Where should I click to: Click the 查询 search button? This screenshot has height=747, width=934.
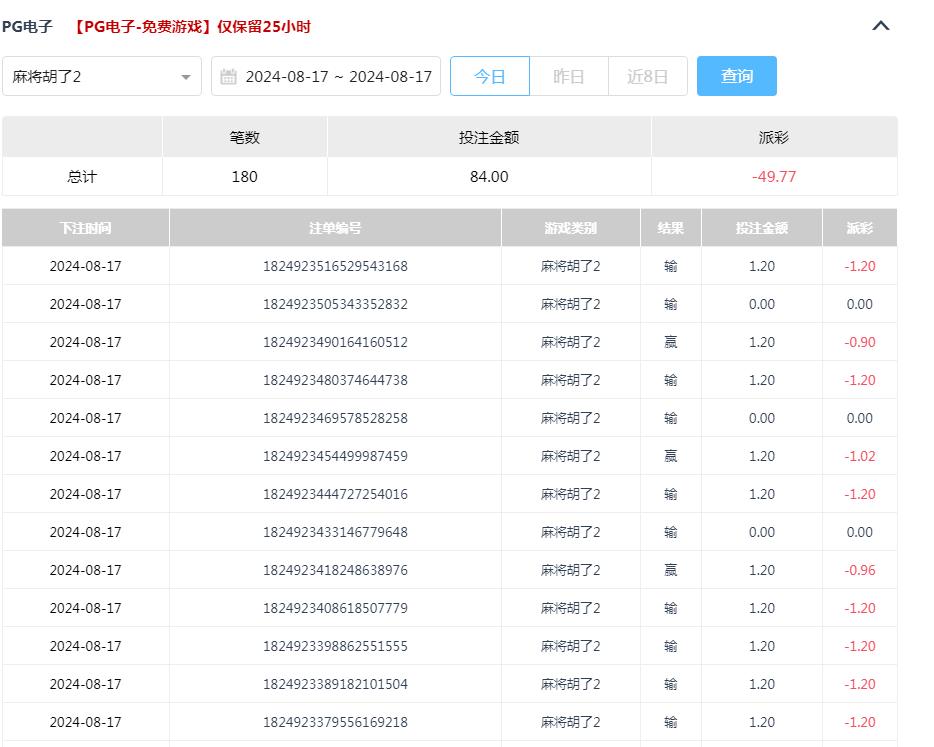[x=737, y=76]
